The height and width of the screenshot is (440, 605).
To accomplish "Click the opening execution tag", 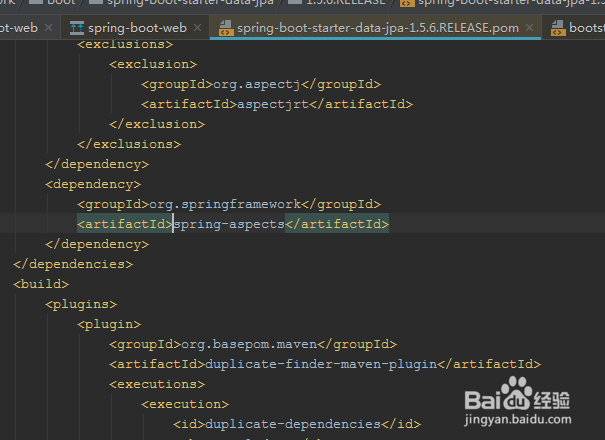I will tap(185, 404).
